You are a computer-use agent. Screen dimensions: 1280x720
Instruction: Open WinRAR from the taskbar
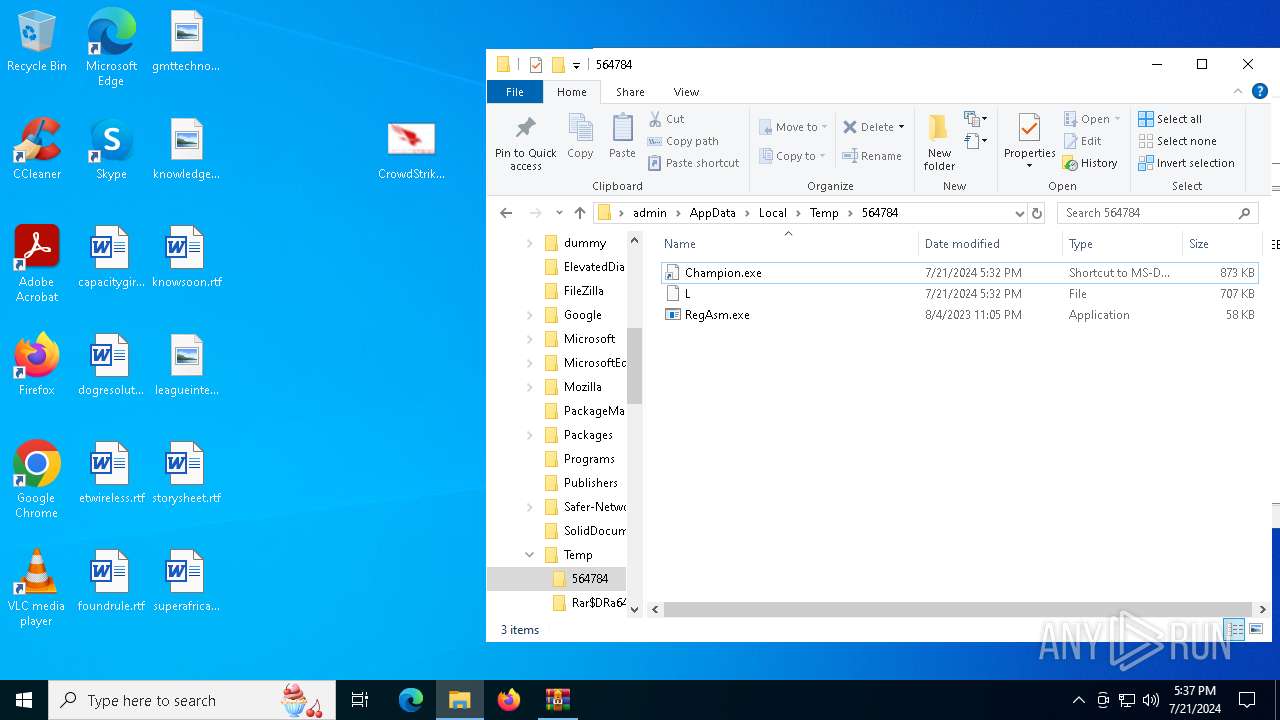pos(557,700)
